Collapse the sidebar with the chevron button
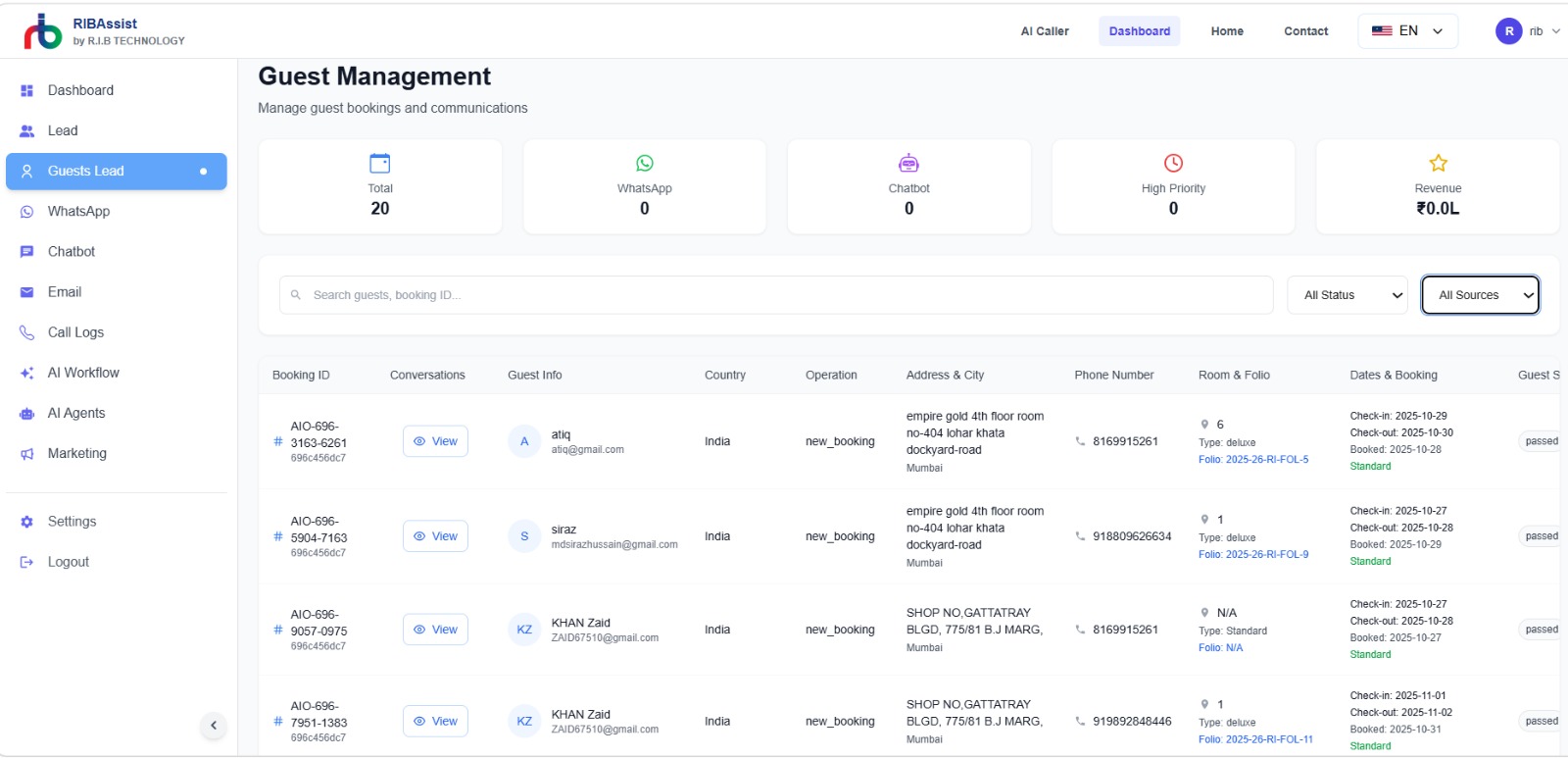The width and height of the screenshot is (1568, 758). pos(214,726)
